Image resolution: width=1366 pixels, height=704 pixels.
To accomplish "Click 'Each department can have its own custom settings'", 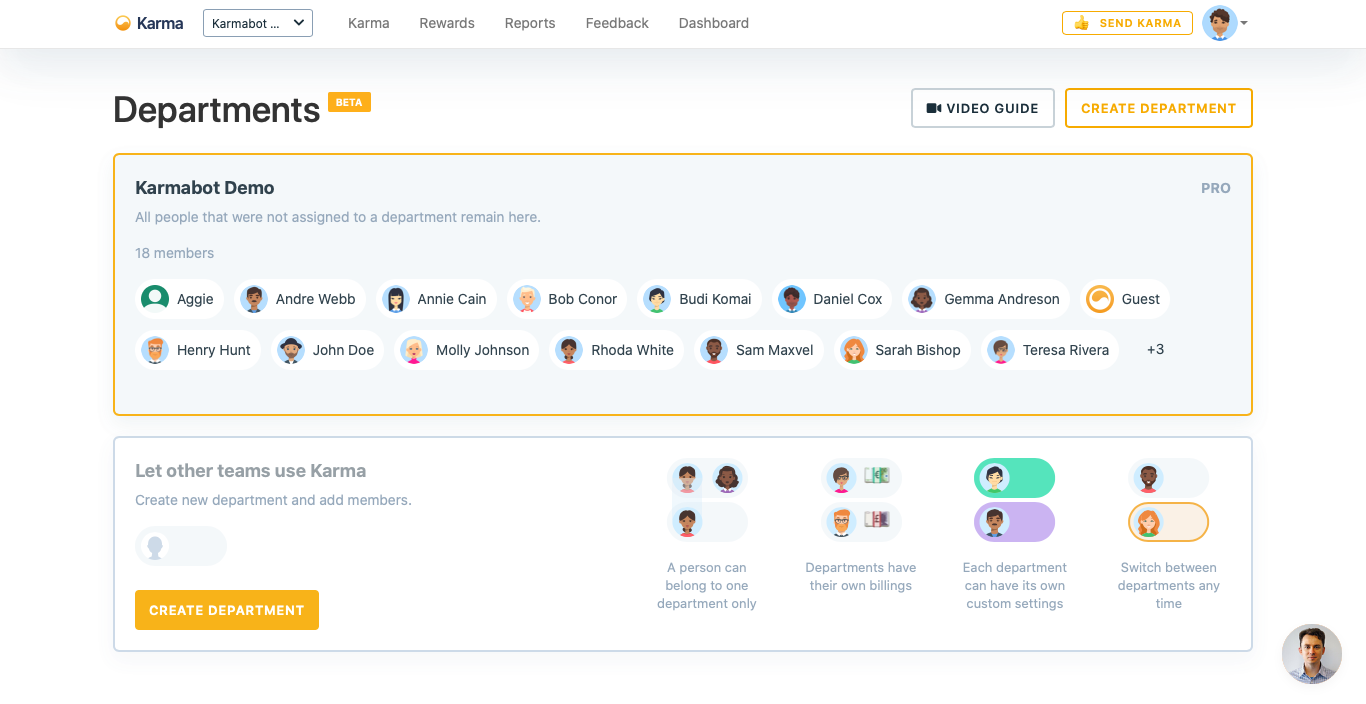I will pos(1015,586).
